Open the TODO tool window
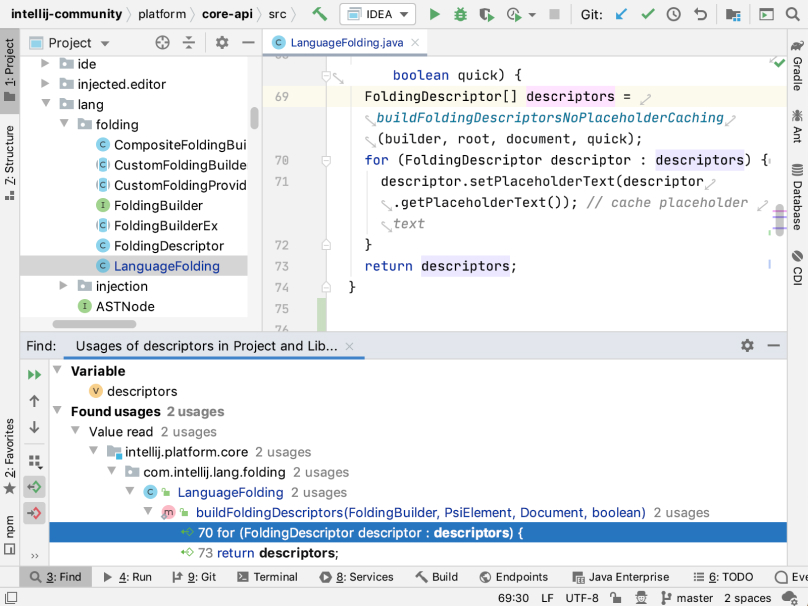Image resolution: width=808 pixels, height=606 pixels. coord(731,577)
